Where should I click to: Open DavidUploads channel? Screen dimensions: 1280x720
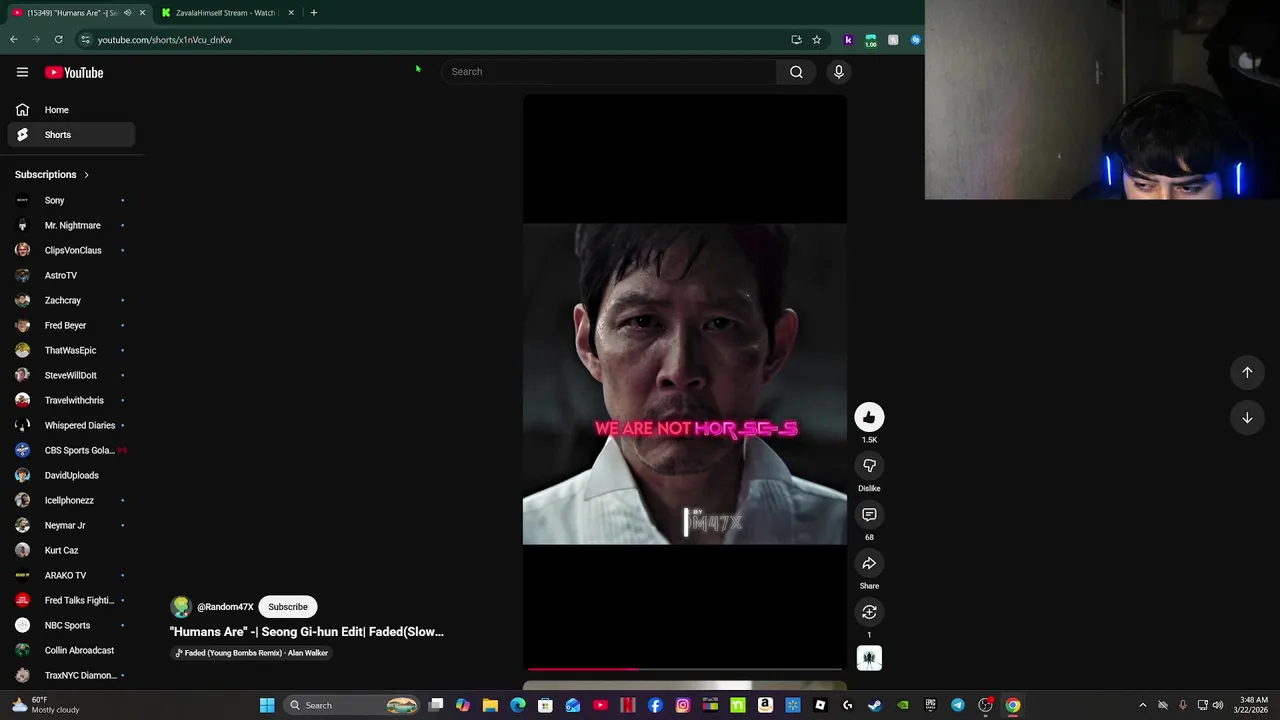[x=71, y=475]
